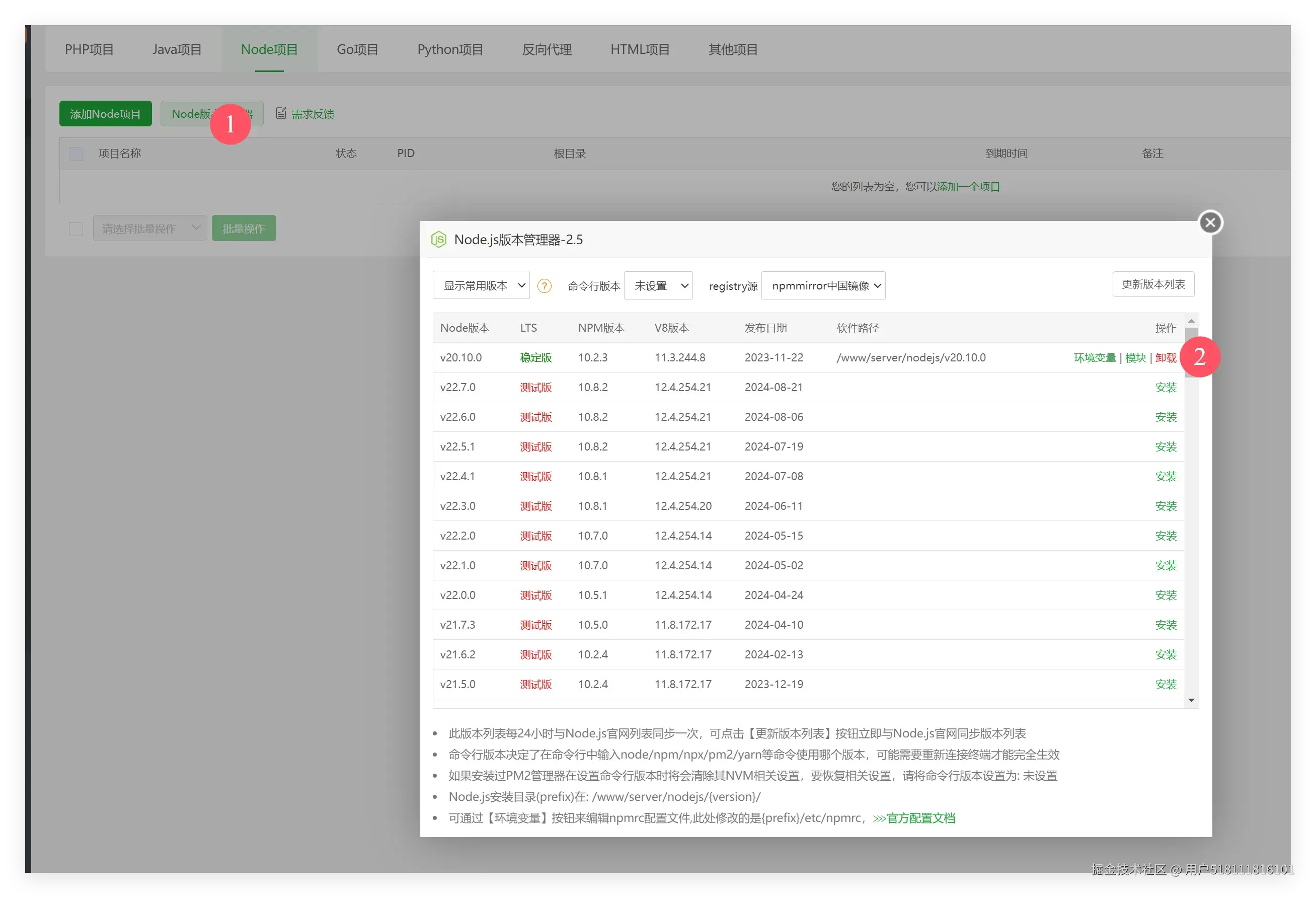
Task: Click the 添加Node项目 button
Action: pos(105,114)
